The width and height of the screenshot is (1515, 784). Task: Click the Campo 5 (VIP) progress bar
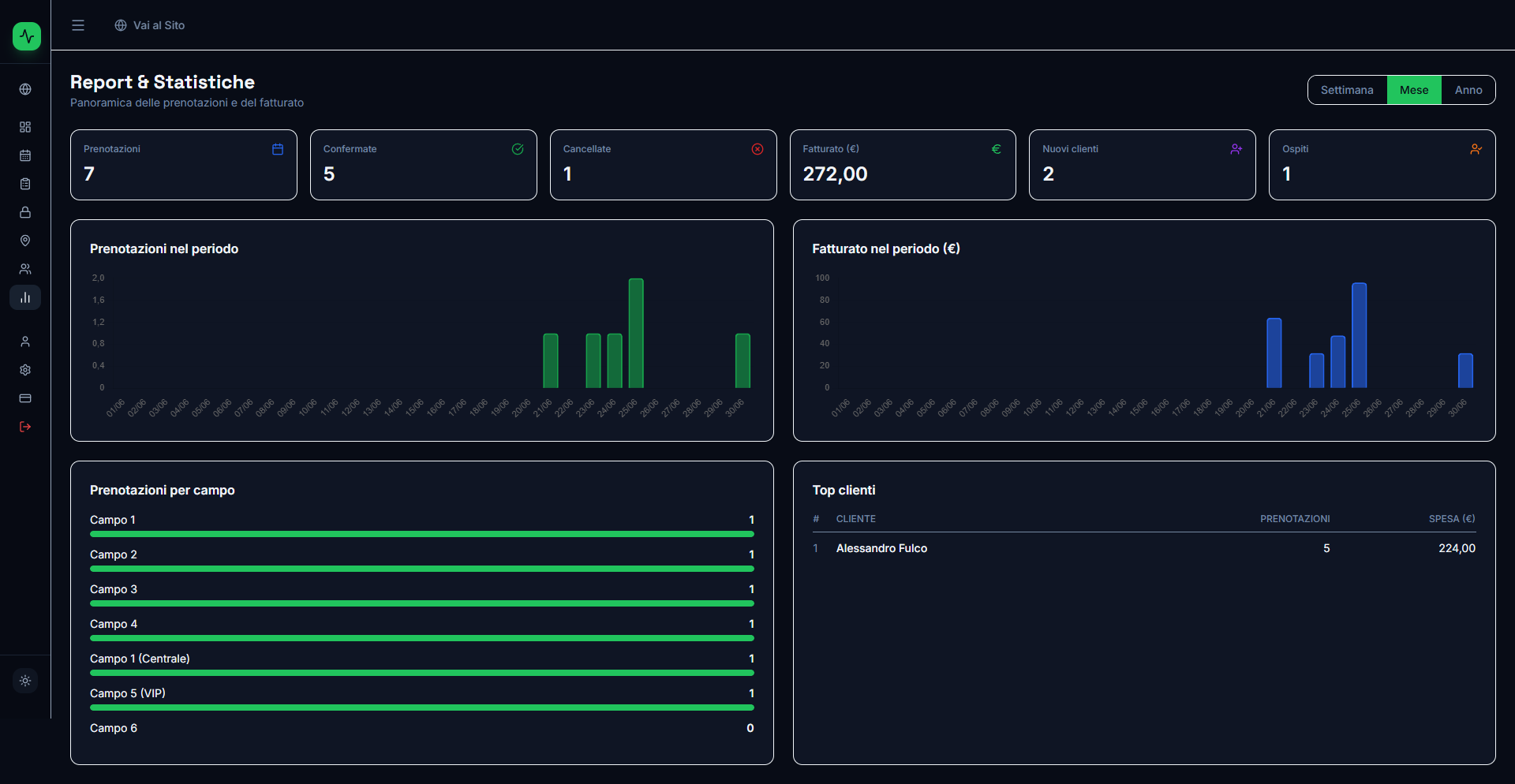[x=422, y=707]
